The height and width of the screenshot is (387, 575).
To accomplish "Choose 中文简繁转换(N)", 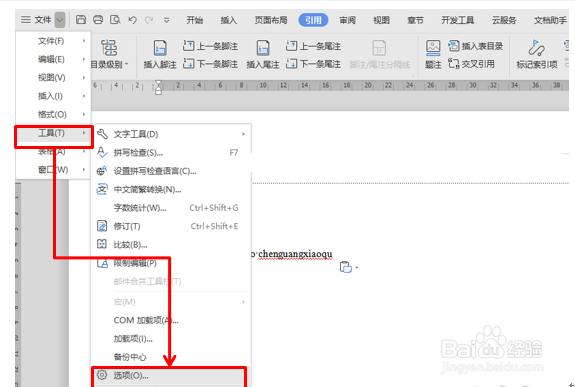I will click(171, 189).
